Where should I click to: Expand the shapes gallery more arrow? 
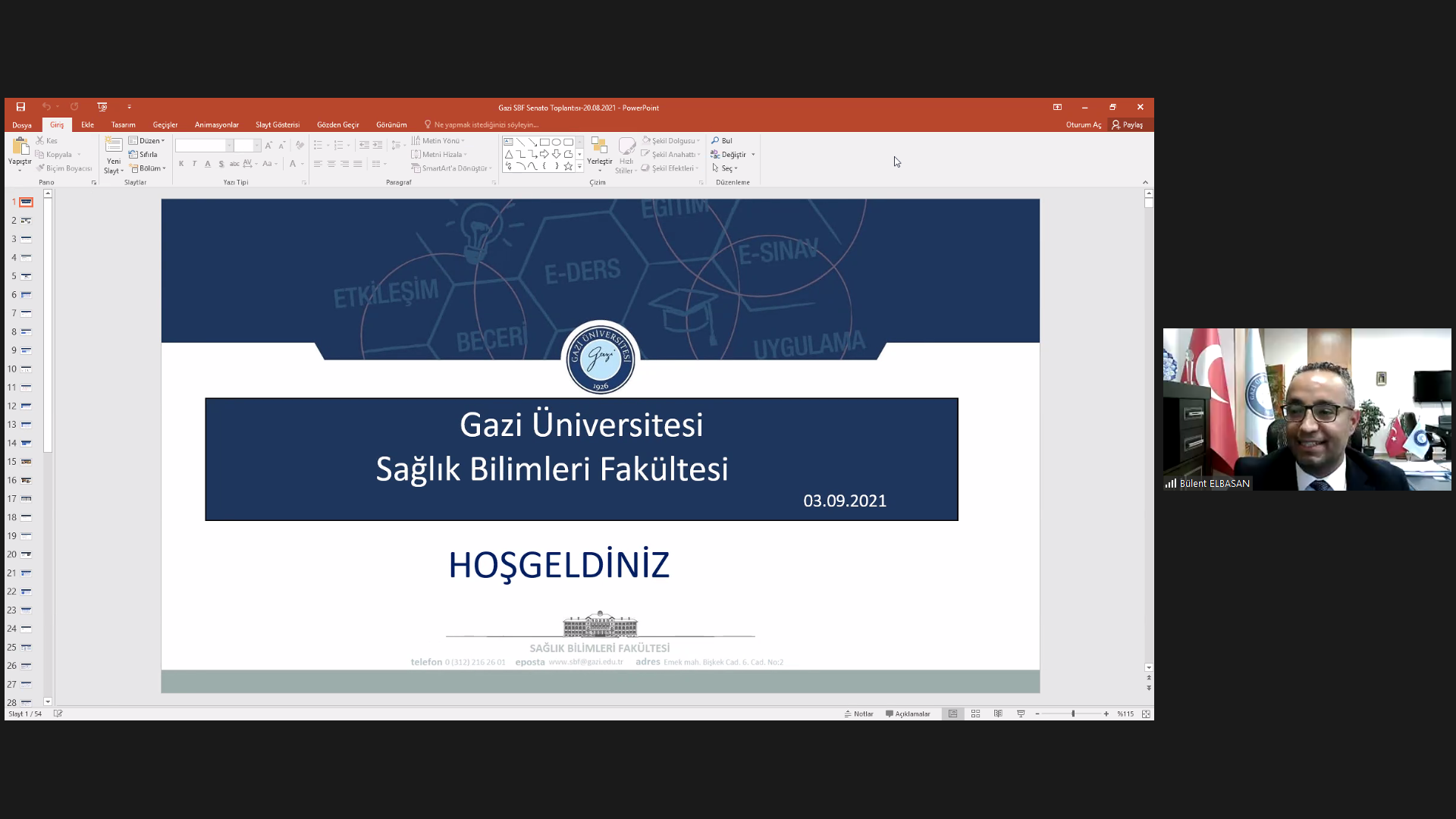pyautogui.click(x=579, y=167)
